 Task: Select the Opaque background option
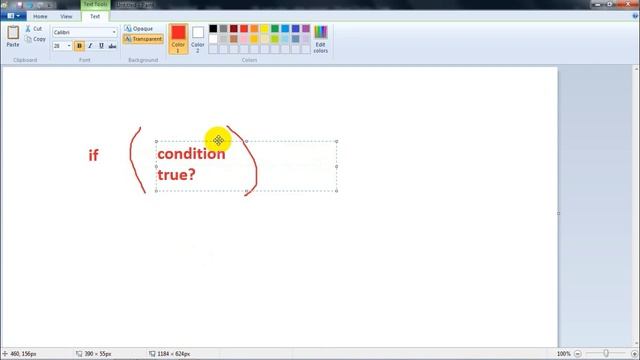(139, 29)
